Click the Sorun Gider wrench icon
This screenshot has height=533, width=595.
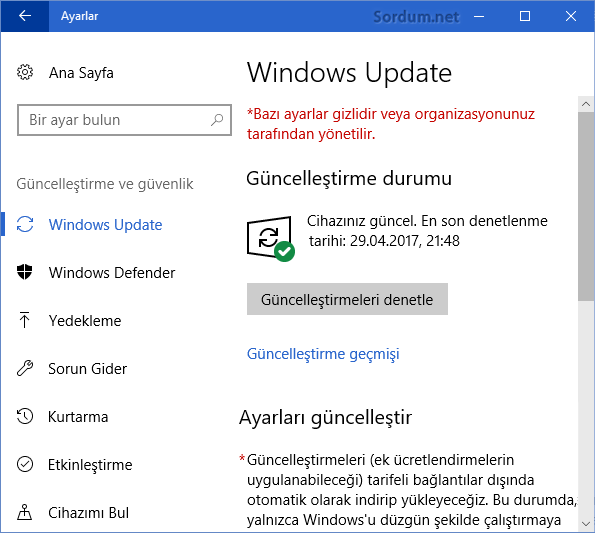click(x=25, y=368)
